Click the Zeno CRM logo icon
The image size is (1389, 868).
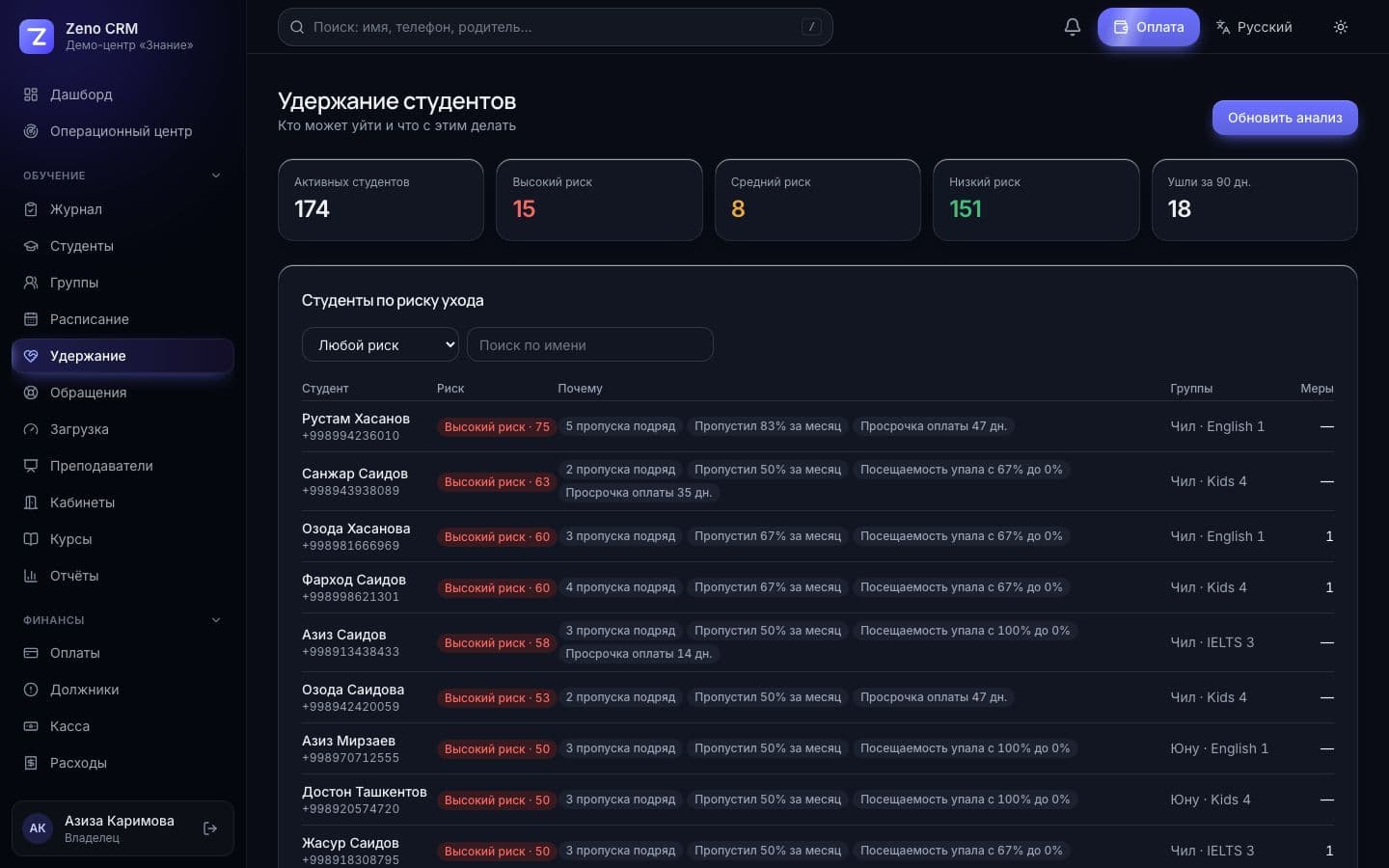coord(37,37)
